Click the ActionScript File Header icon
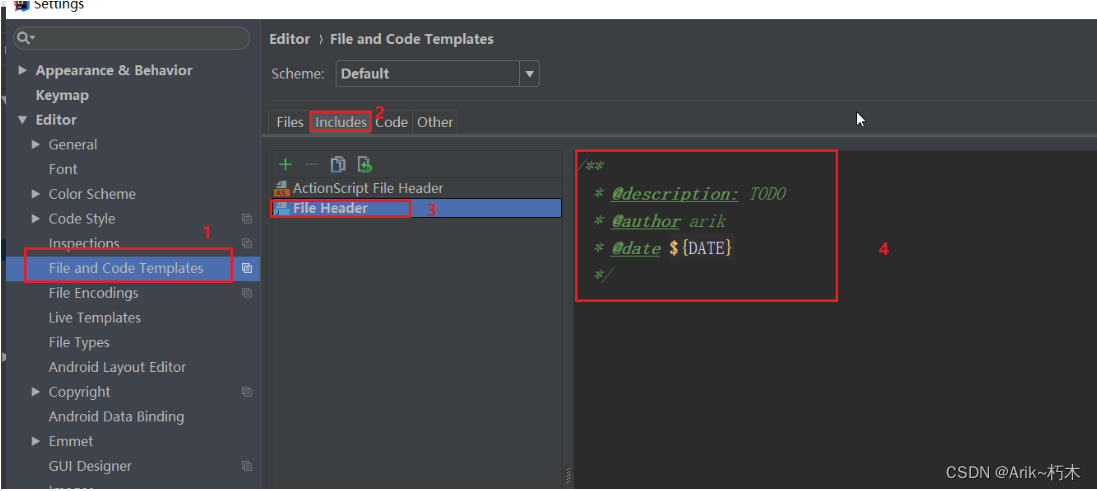The height and width of the screenshot is (491, 1097). 282,188
